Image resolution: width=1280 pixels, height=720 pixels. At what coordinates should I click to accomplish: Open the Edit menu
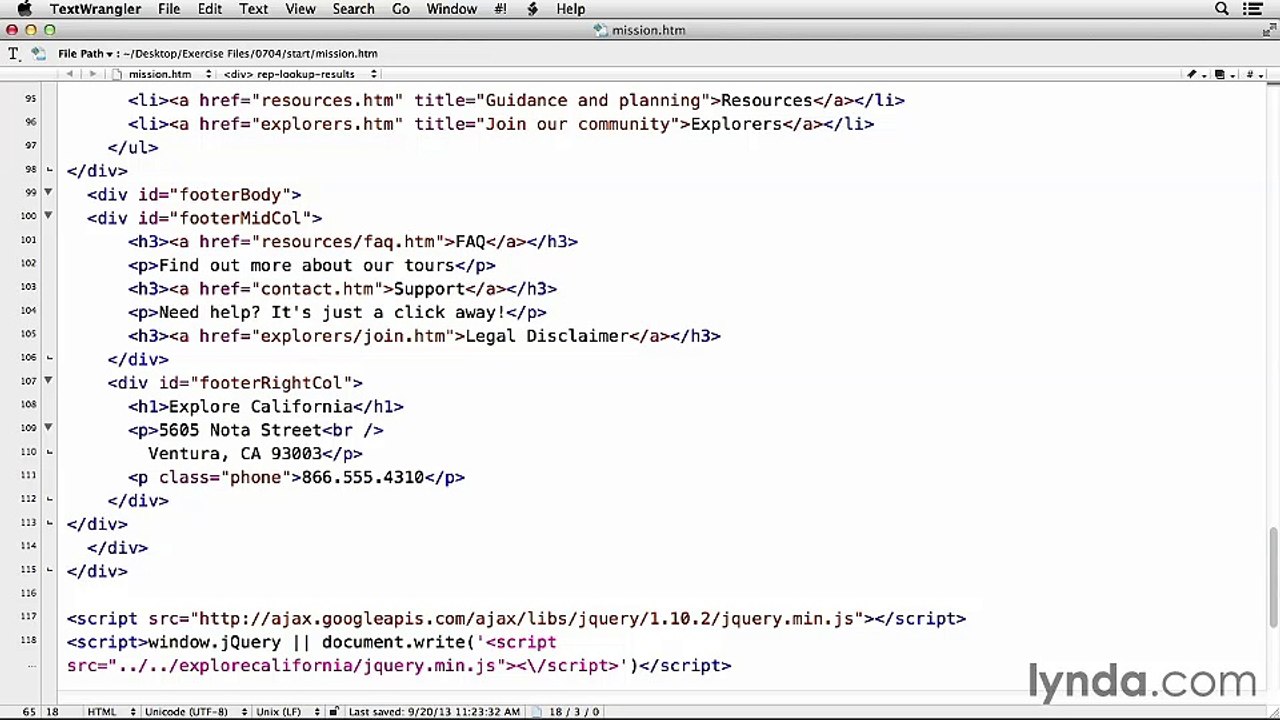pyautogui.click(x=210, y=9)
